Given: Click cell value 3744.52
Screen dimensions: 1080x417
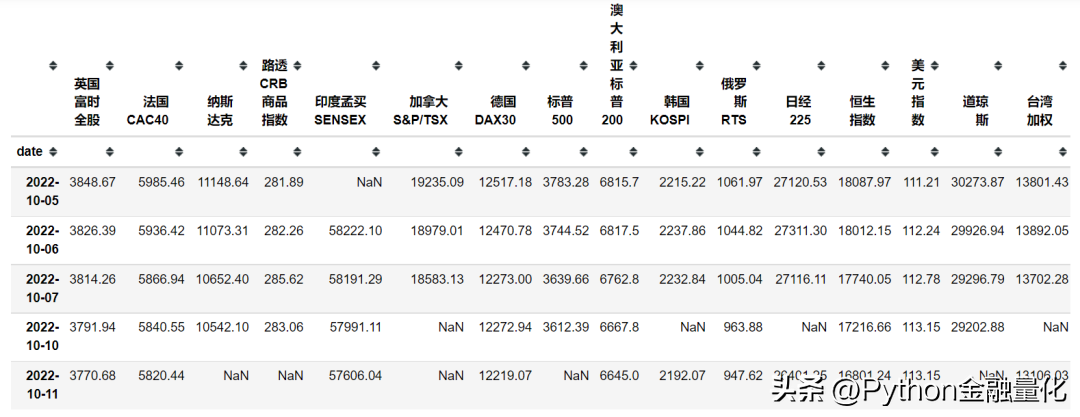Looking at the screenshot, I should tap(565, 231).
